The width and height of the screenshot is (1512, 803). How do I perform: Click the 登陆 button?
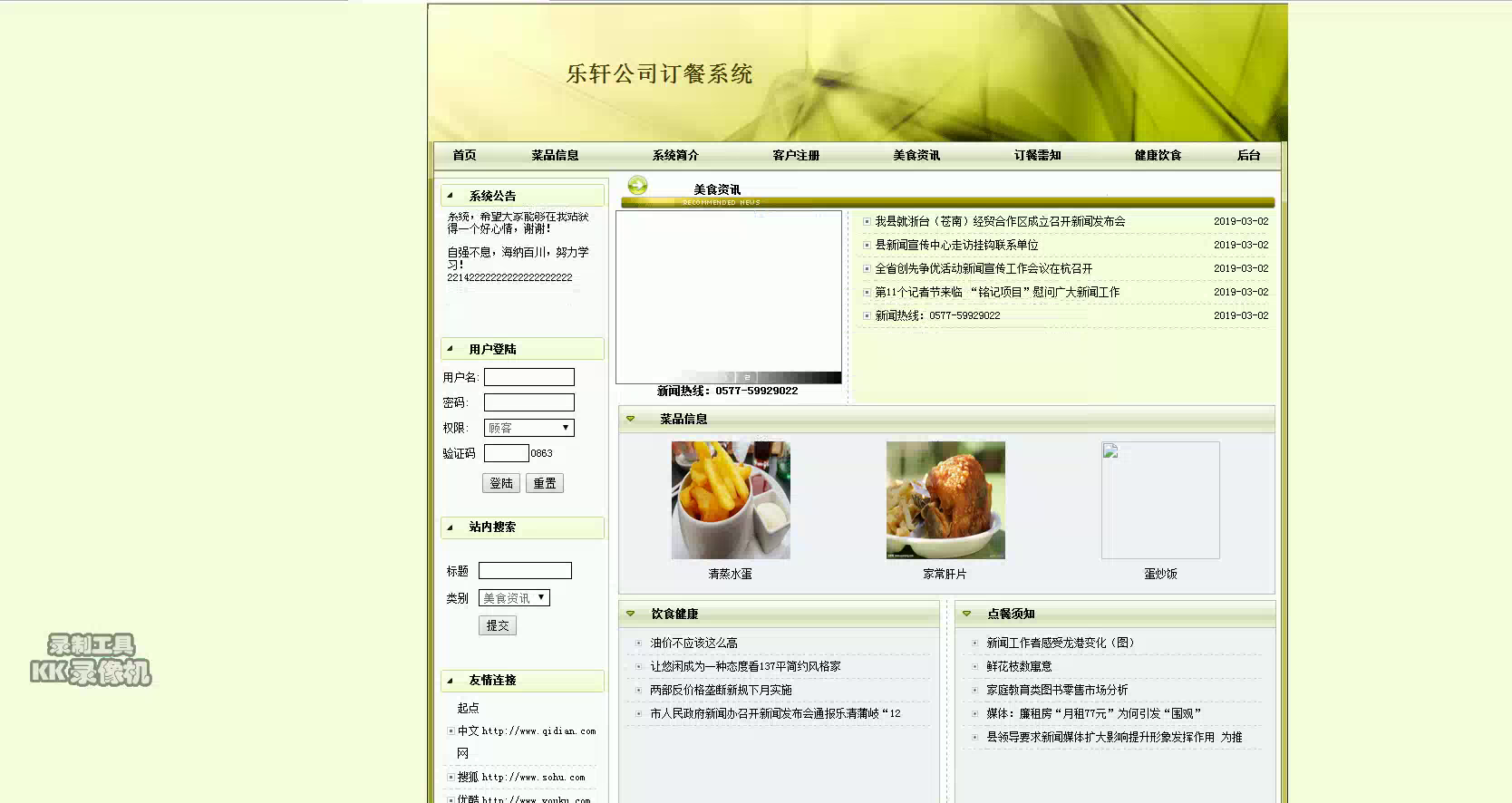pos(501,483)
